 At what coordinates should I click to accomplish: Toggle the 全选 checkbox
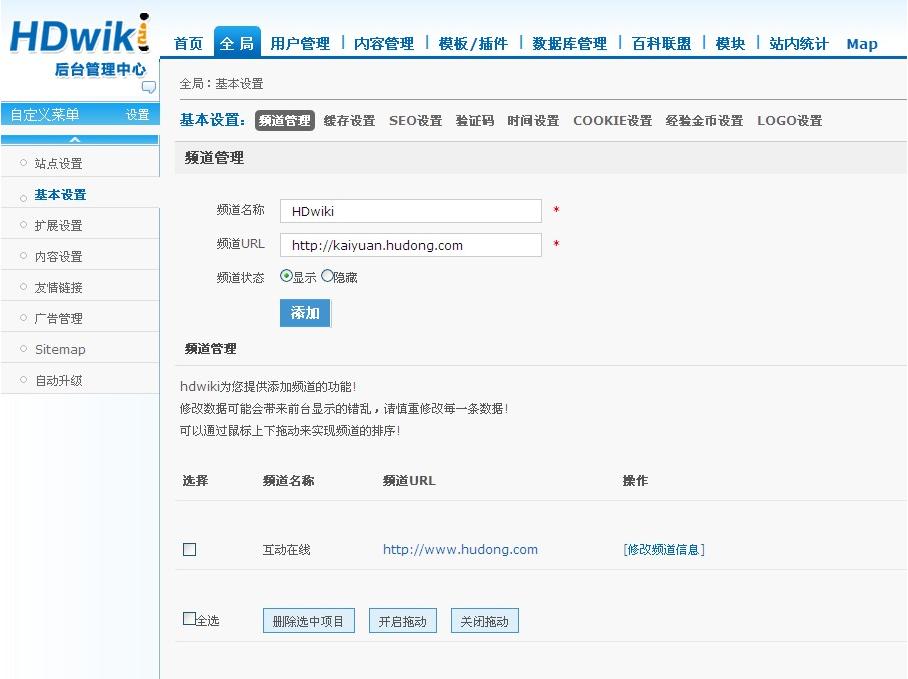pos(189,619)
